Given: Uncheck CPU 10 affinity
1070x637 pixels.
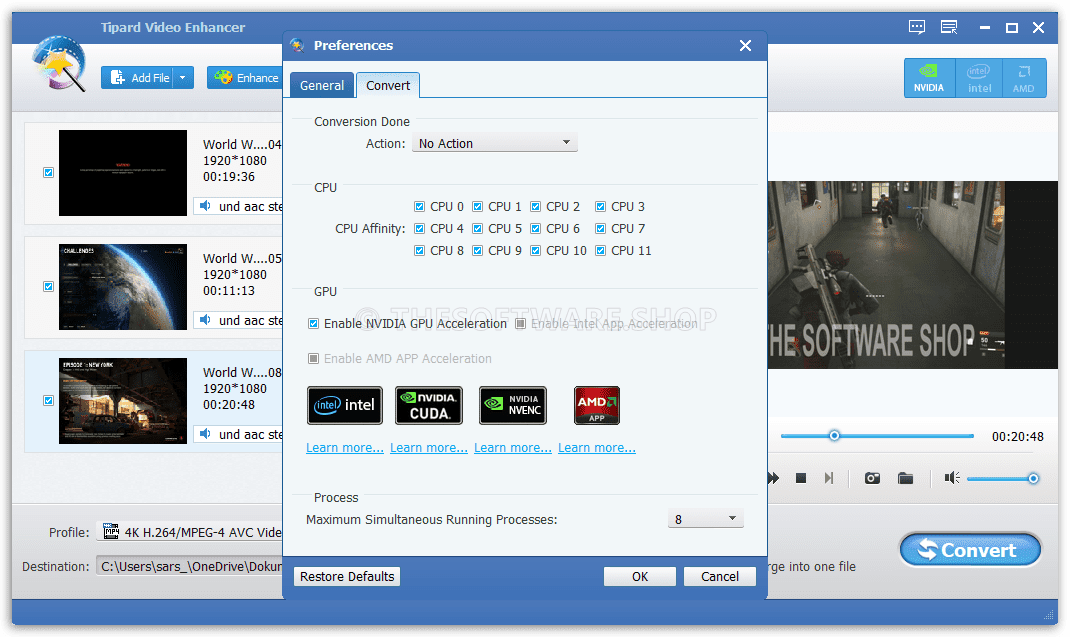Looking at the screenshot, I should [536, 251].
